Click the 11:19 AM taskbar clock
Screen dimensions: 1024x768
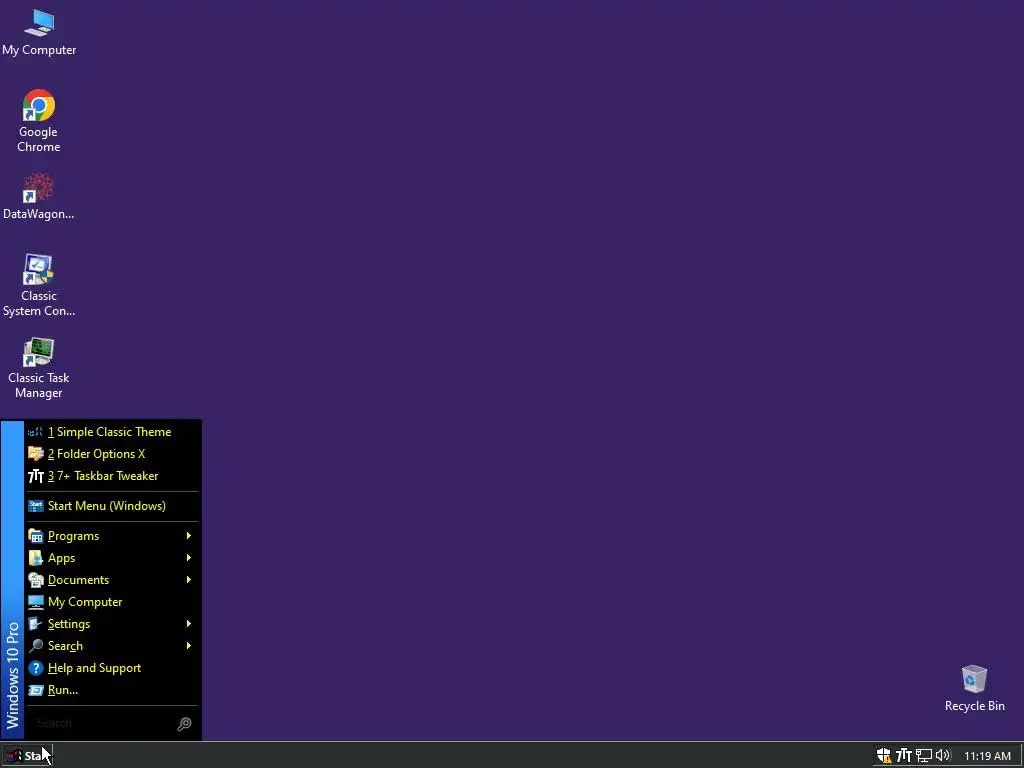(987, 756)
